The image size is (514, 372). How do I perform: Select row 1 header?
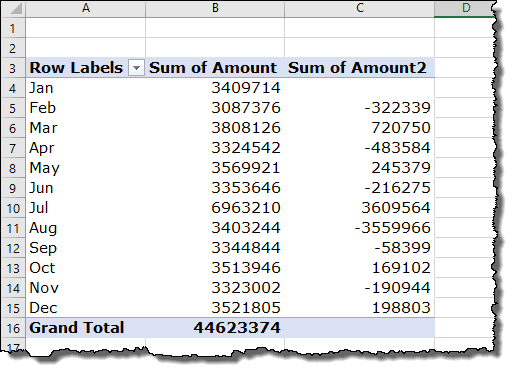click(x=13, y=28)
